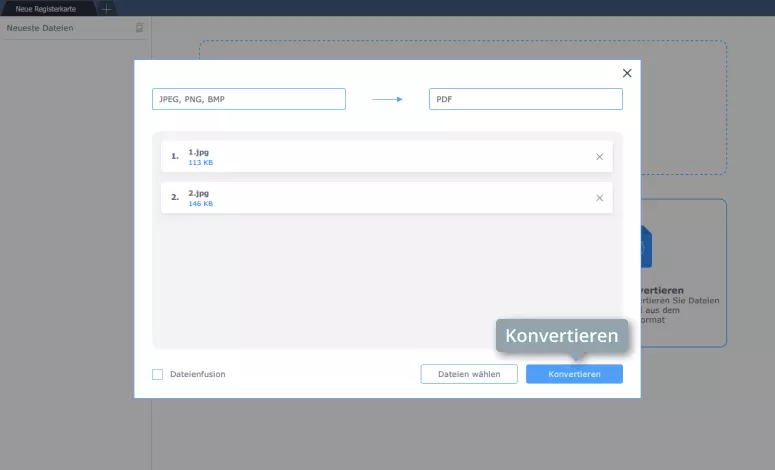Click the empty area of the file list
The width and height of the screenshot is (775, 470).
[386, 280]
